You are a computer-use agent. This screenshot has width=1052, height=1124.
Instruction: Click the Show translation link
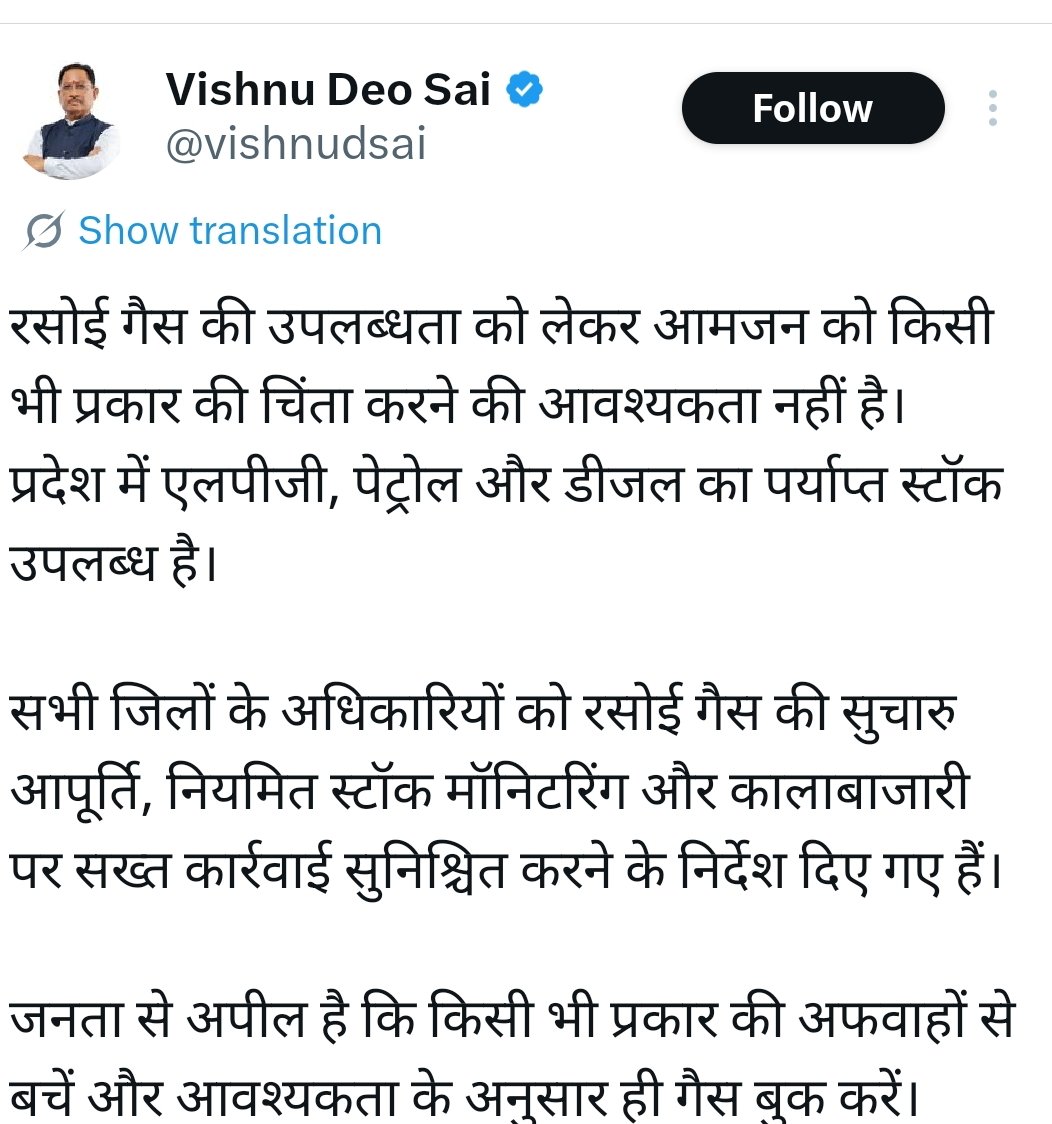coord(230,231)
